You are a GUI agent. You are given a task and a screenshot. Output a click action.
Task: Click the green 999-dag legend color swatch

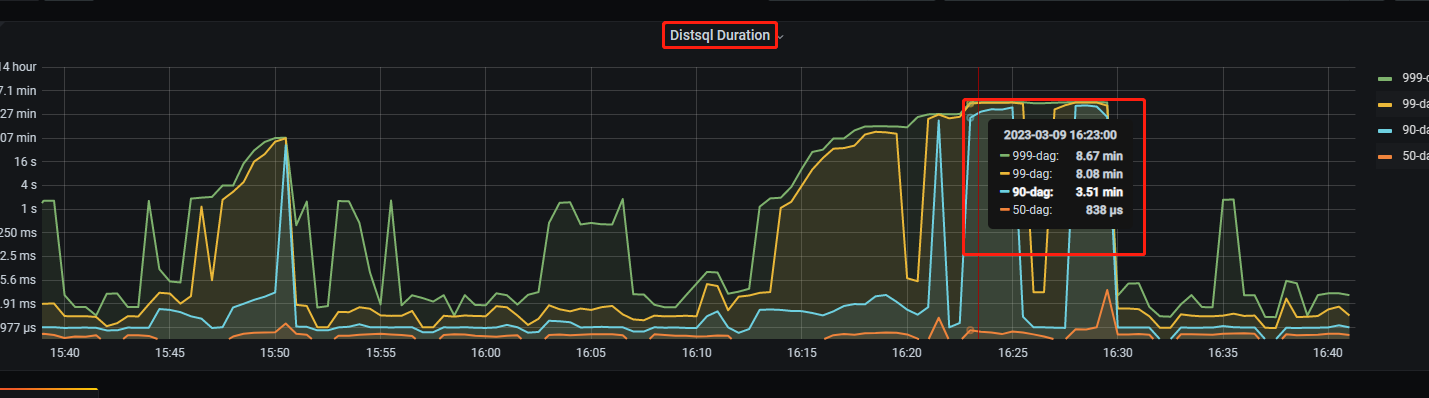coord(1385,78)
